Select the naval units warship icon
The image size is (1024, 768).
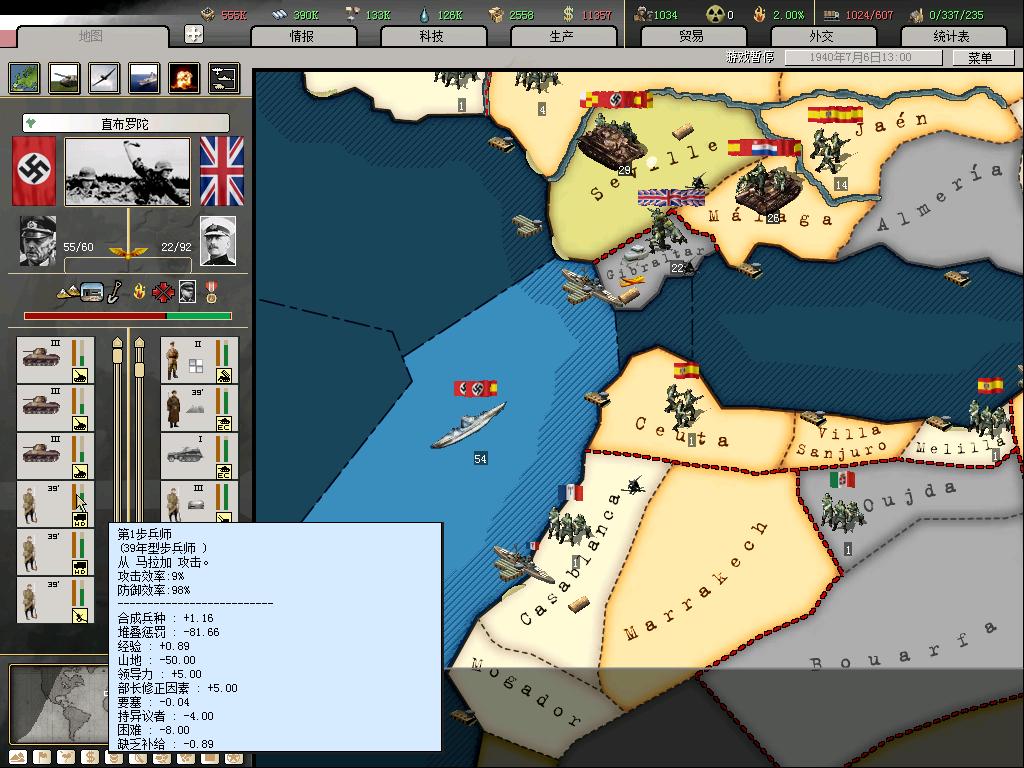144,78
